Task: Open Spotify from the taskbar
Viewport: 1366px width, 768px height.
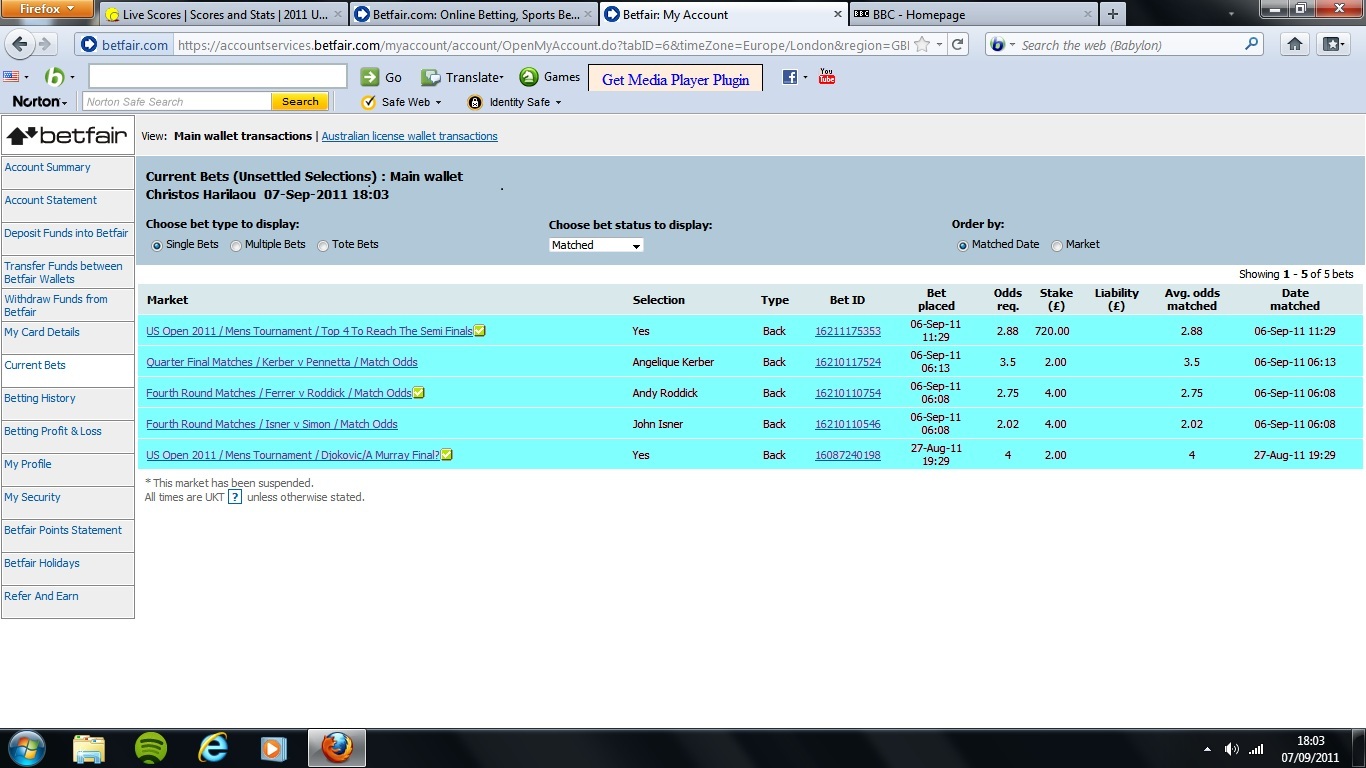Action: point(151,748)
